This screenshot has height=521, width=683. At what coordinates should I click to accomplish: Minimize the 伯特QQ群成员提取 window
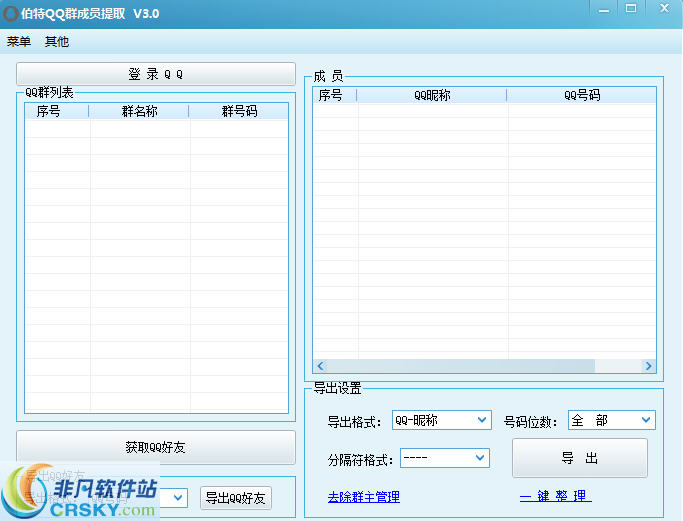(604, 10)
